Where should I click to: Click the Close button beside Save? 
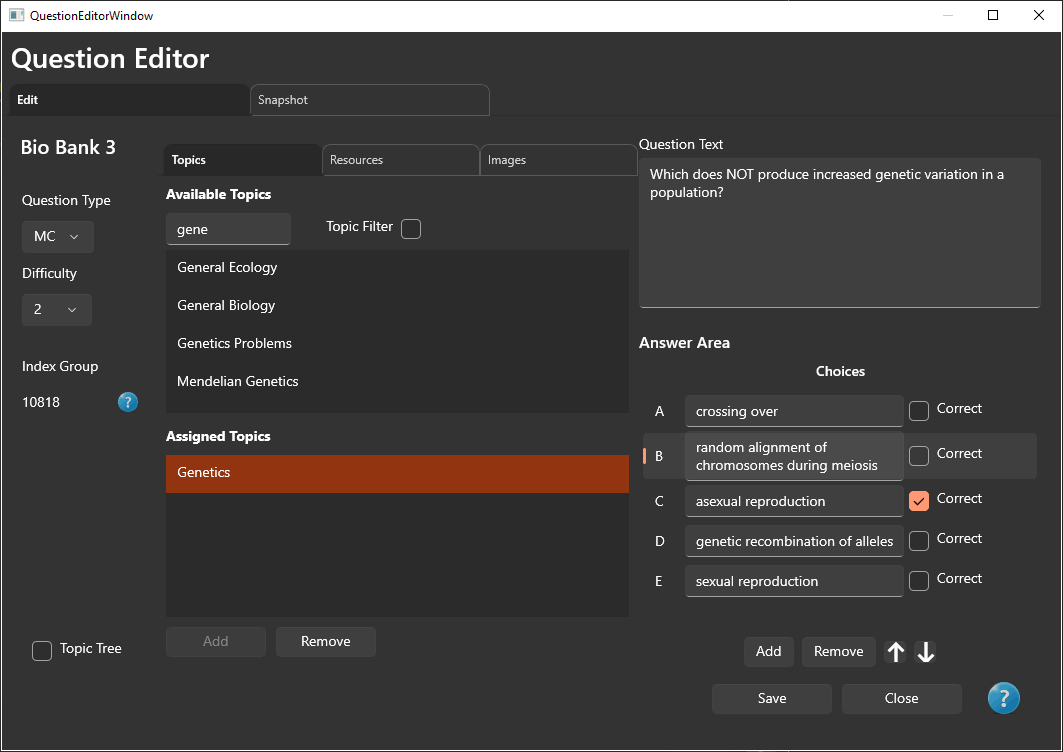point(902,698)
